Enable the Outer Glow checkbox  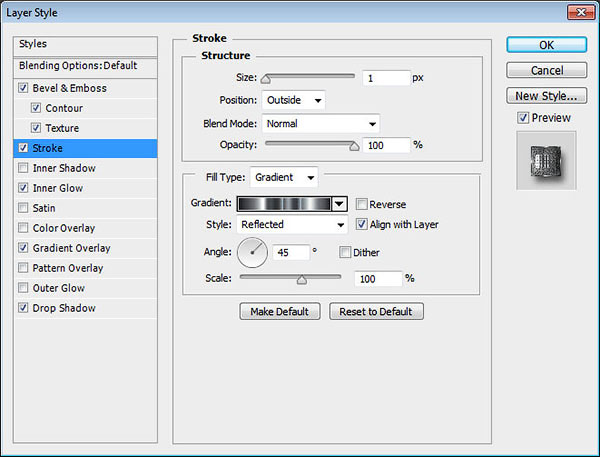click(23, 287)
